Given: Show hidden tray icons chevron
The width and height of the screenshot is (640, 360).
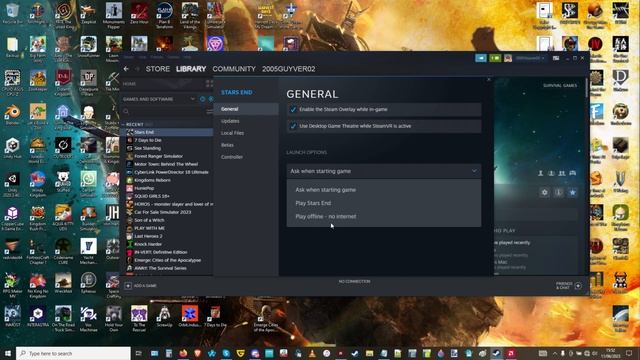Looking at the screenshot, I should pyautogui.click(x=555, y=353).
